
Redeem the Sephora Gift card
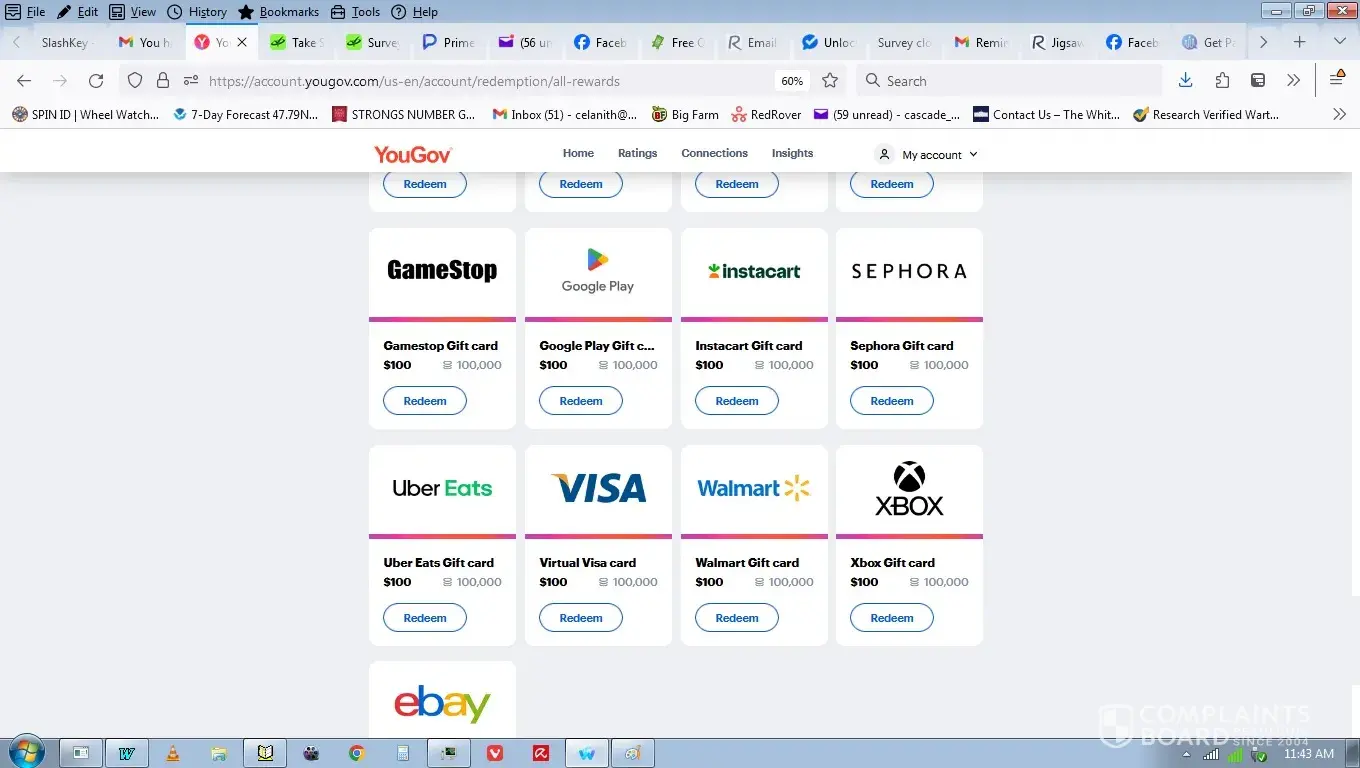(x=892, y=401)
